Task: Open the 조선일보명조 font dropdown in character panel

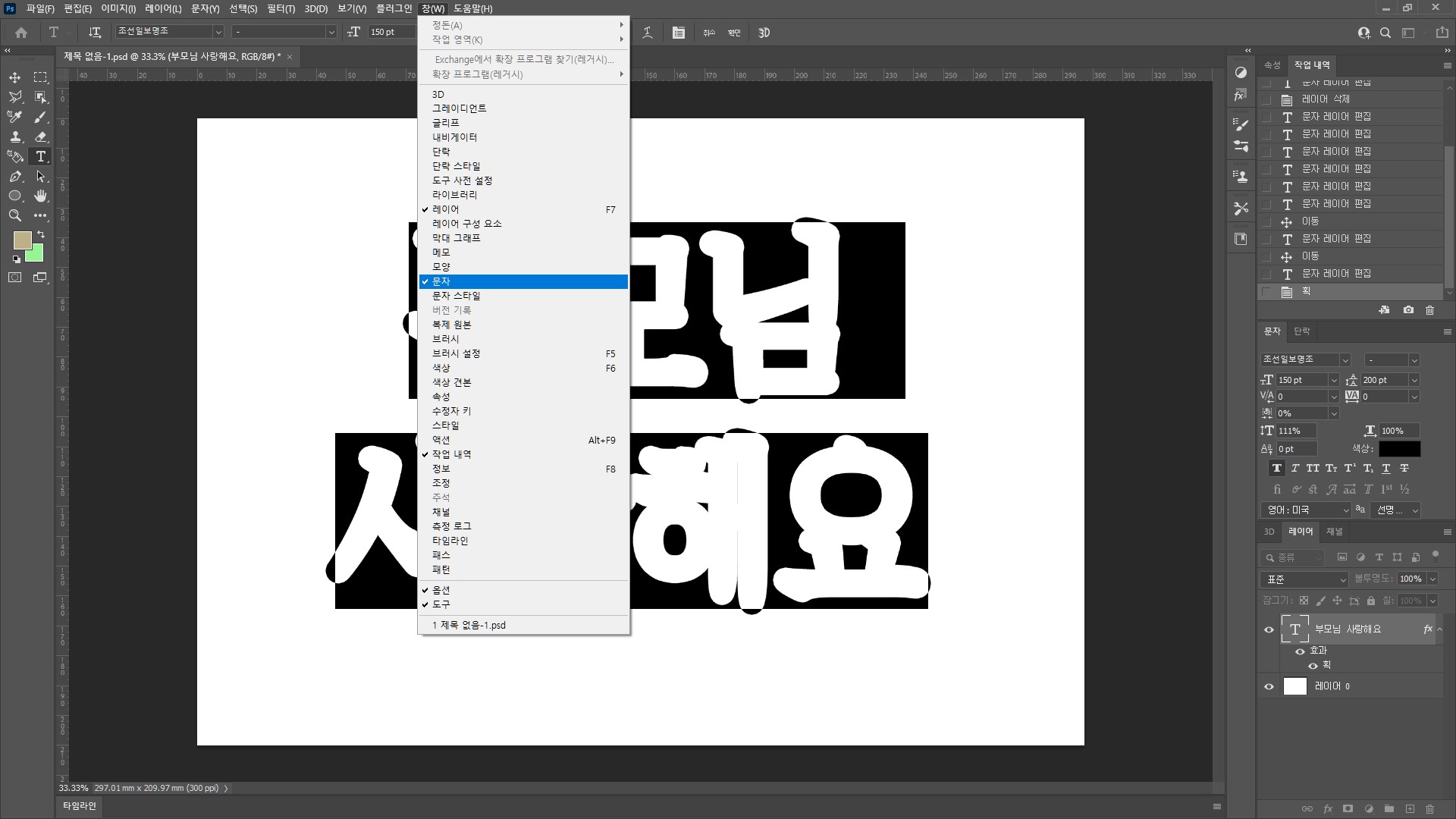Action: (1345, 360)
